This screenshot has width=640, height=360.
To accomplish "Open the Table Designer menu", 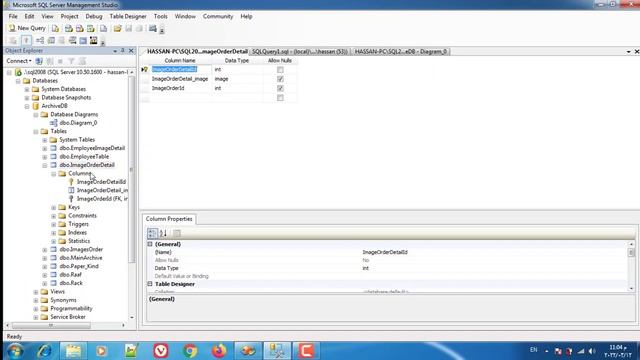I will click(128, 16).
